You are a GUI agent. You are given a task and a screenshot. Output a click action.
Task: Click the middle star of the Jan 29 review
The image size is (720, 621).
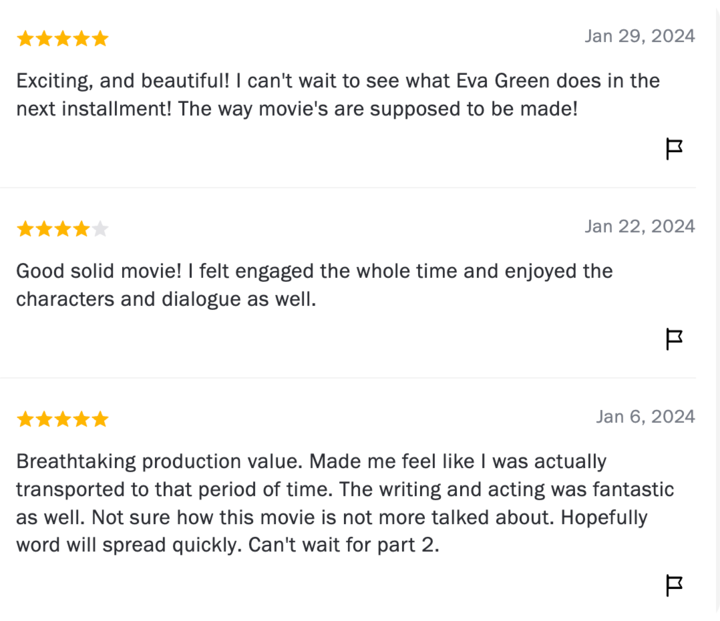click(62, 38)
